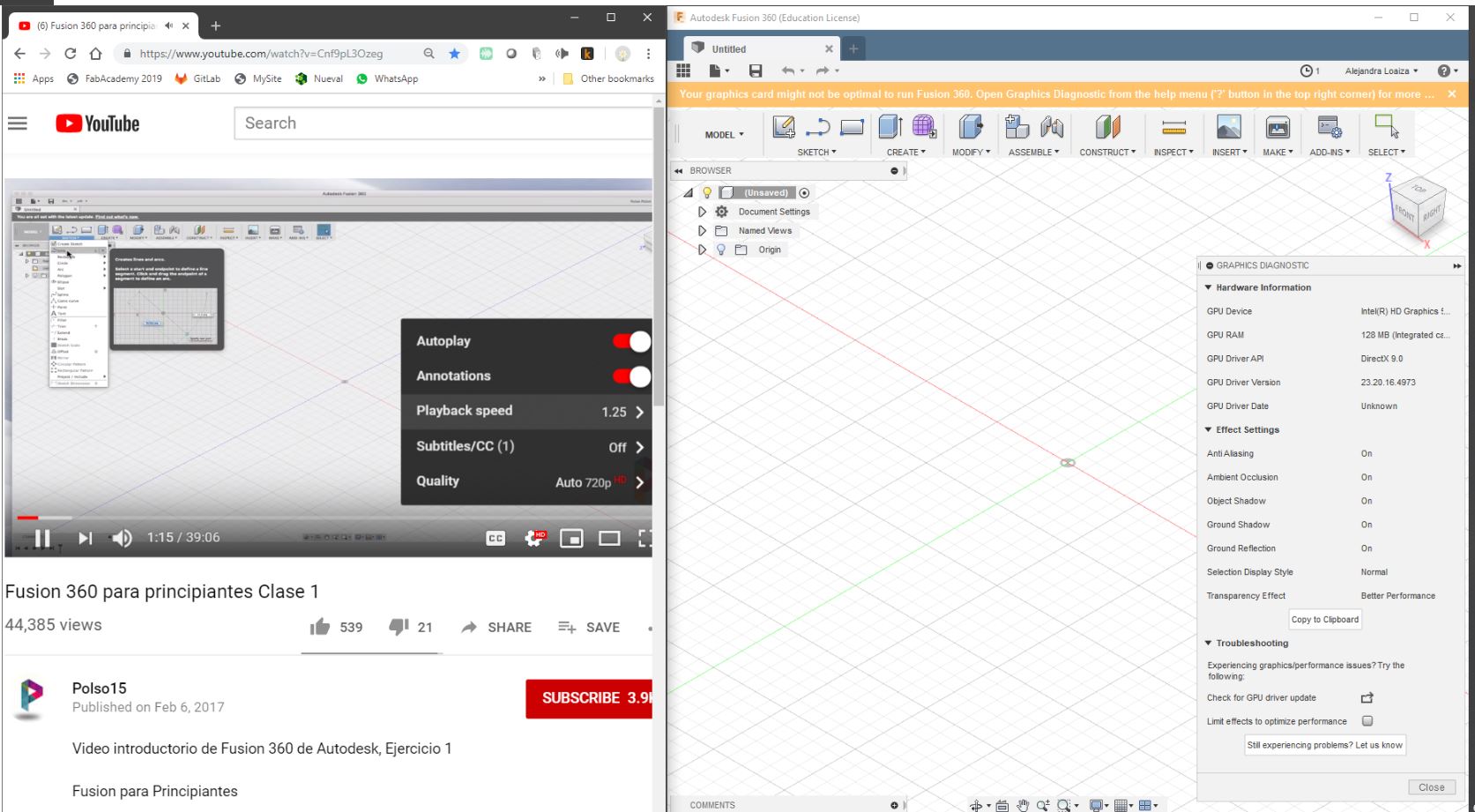Subscribe to the Polso15 channel
Viewport: 1475px width, 812px height.
[589, 698]
